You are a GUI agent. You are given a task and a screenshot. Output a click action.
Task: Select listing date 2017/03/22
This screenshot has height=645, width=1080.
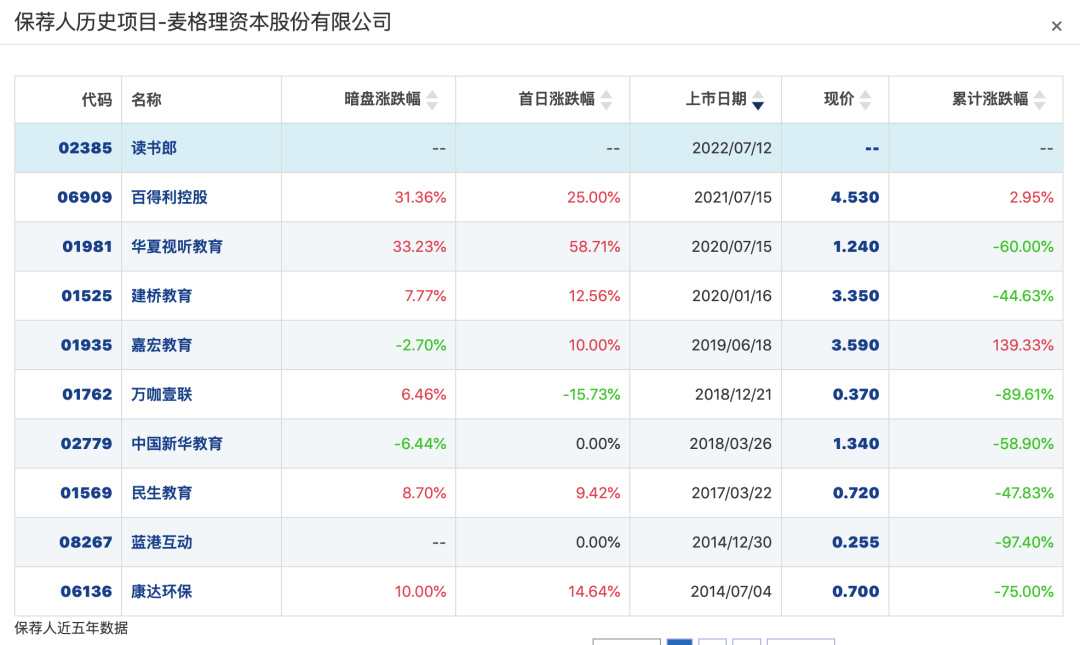pyautogui.click(x=731, y=493)
